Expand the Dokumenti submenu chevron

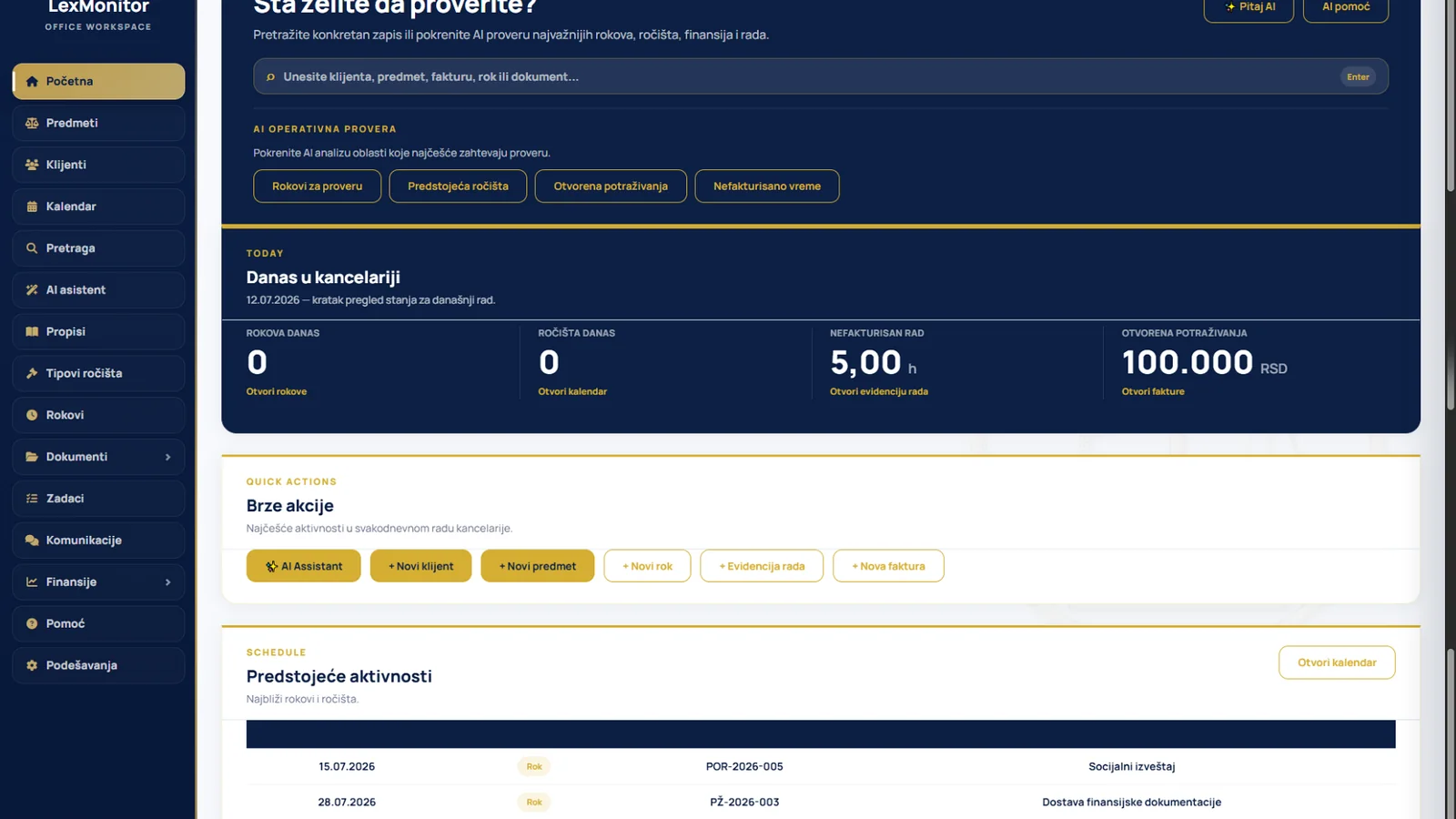[x=168, y=457]
